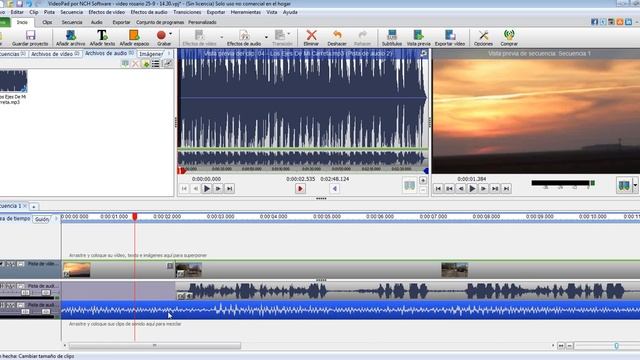The height and width of the screenshot is (360, 640).
Task: Open the Secuencia menu
Action: coord(71,12)
